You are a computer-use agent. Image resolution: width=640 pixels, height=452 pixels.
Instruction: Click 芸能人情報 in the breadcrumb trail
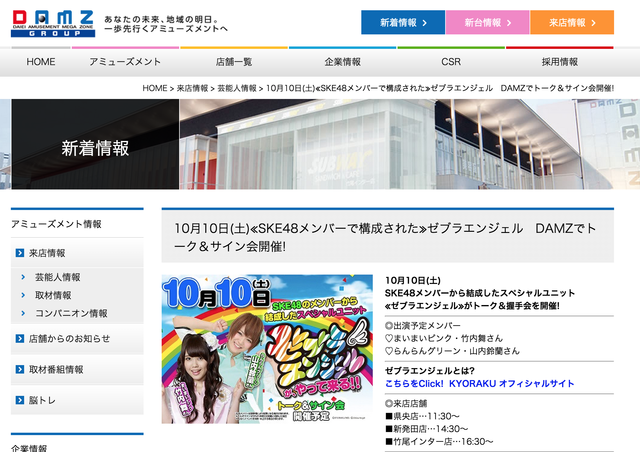[237, 88]
